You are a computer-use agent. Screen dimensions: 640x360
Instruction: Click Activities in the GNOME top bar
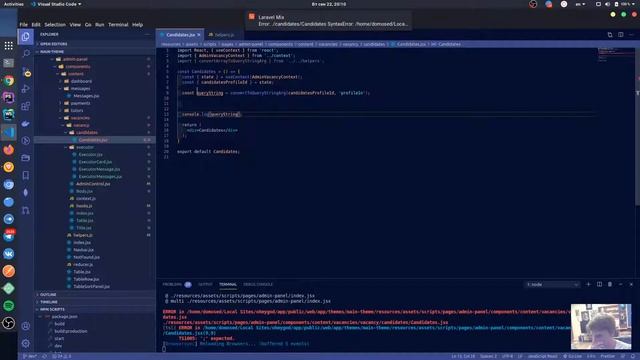pos(13,4)
